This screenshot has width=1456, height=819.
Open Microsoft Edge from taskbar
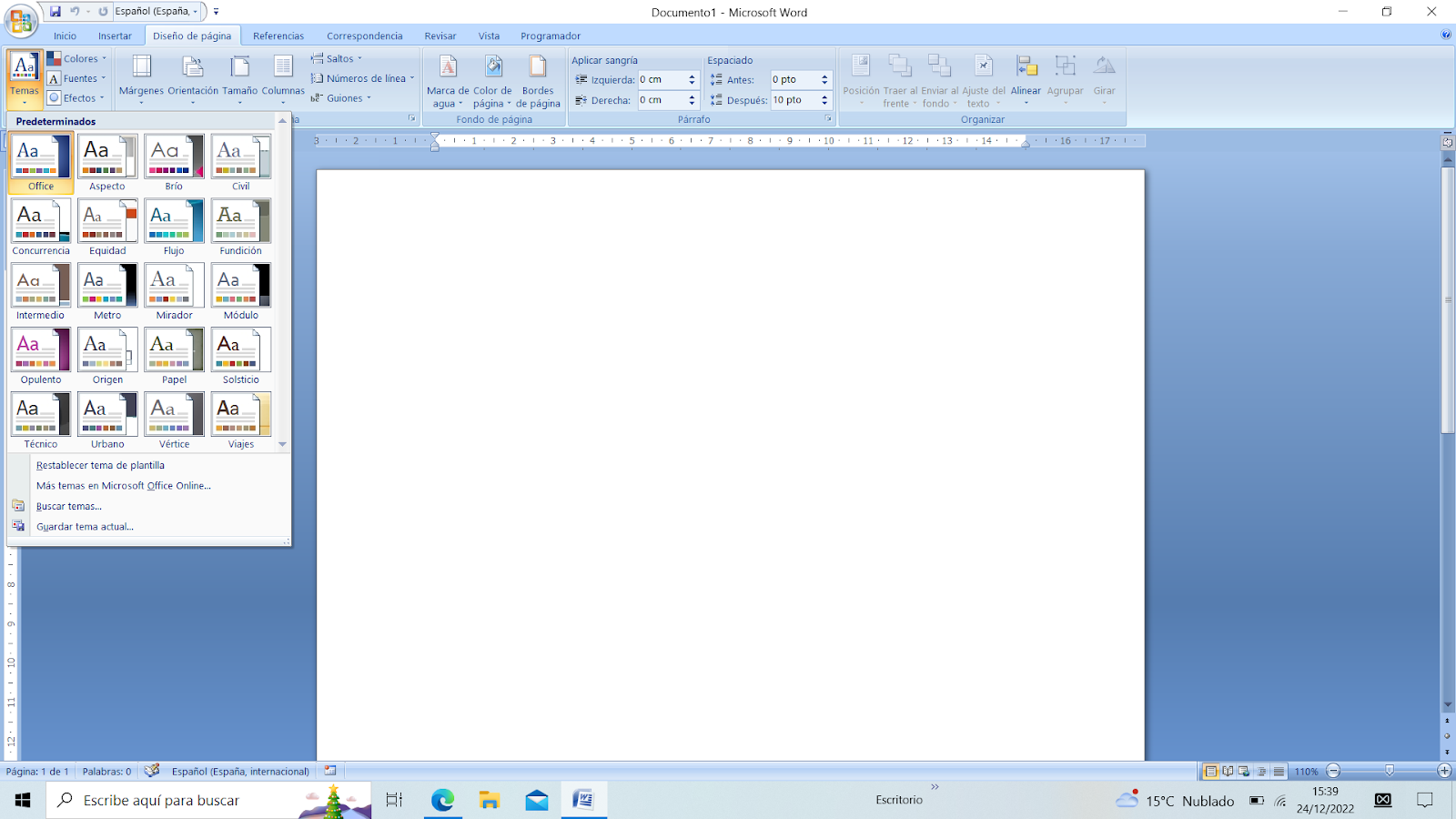442,800
